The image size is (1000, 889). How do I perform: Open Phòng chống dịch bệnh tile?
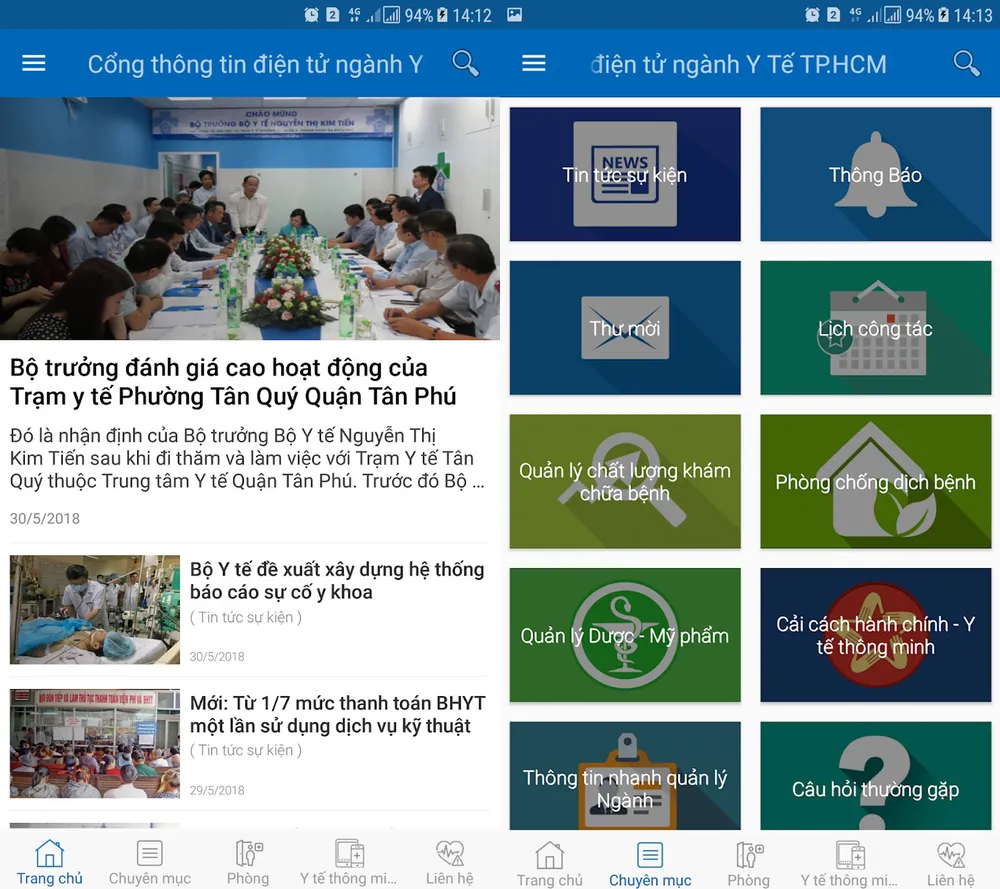coord(876,481)
